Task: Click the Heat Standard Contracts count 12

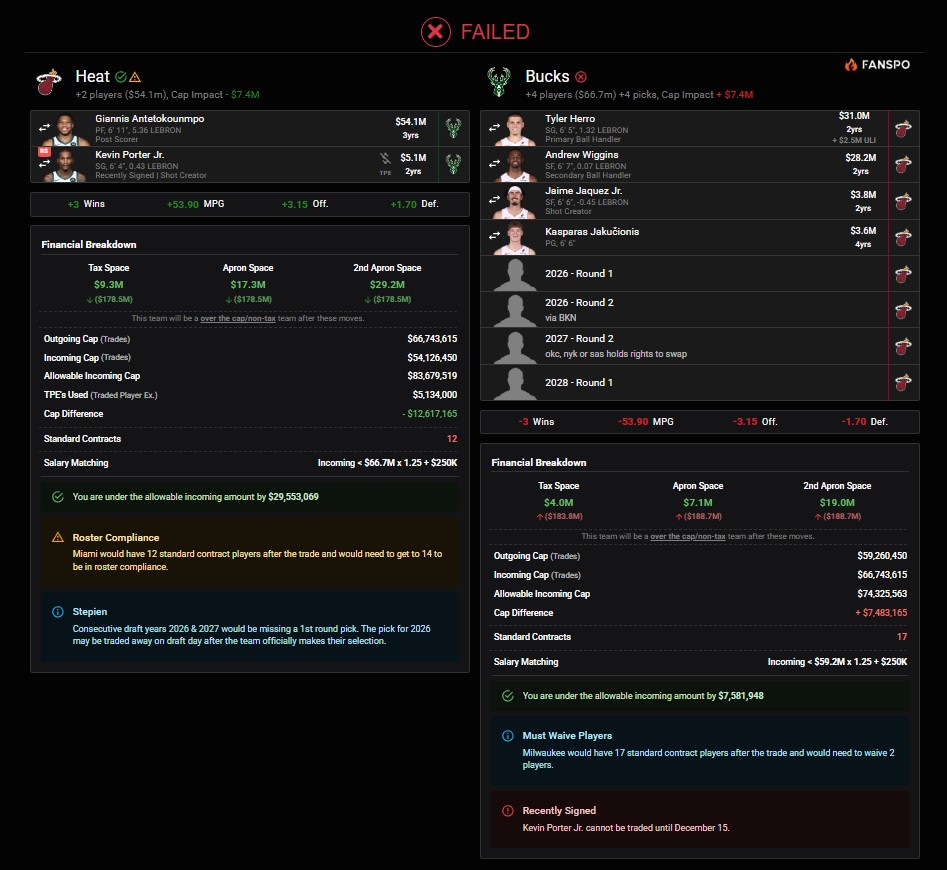Action: click(x=452, y=439)
